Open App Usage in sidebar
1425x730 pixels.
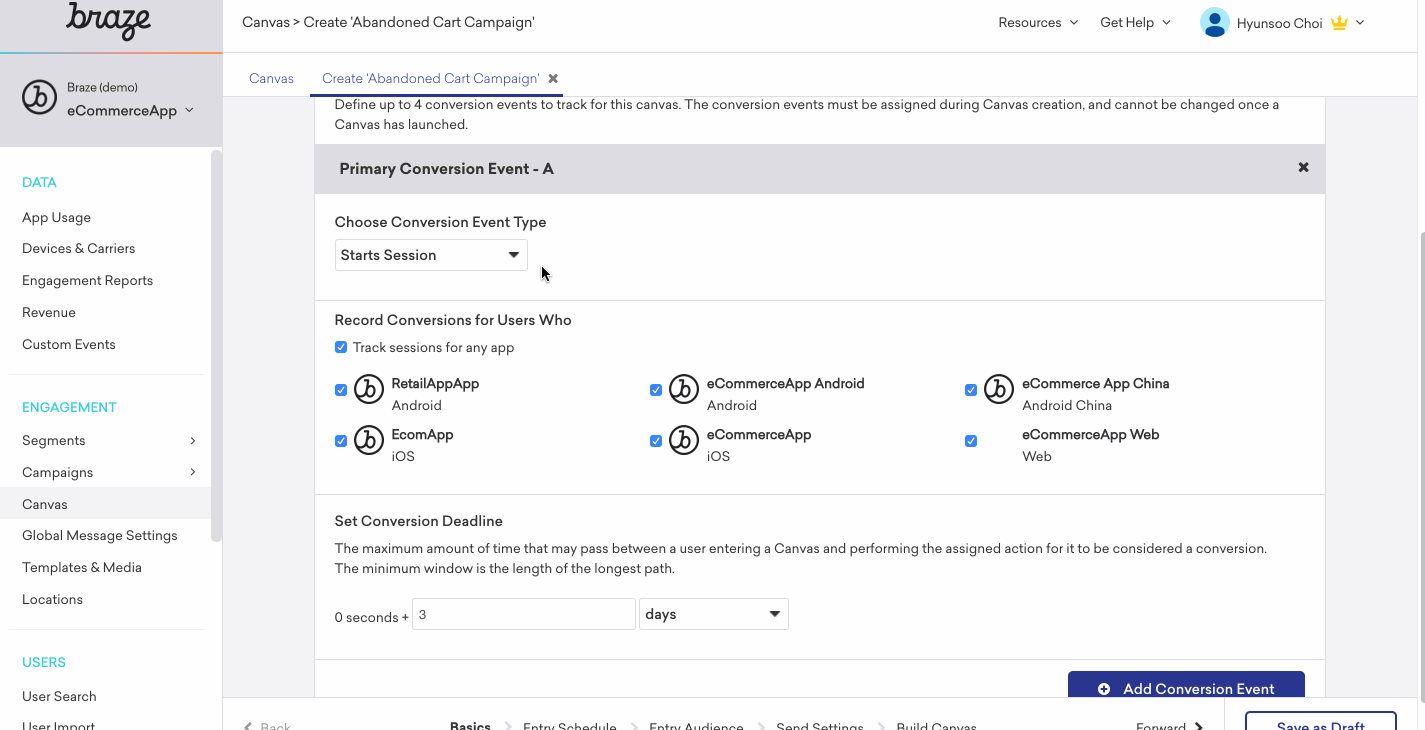(57, 217)
